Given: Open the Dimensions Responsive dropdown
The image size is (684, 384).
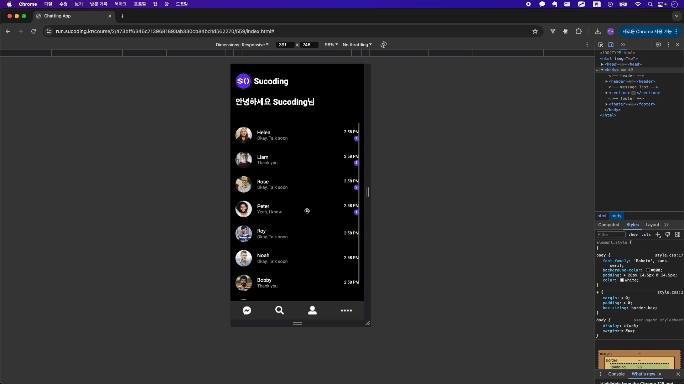Looking at the screenshot, I should [242, 45].
